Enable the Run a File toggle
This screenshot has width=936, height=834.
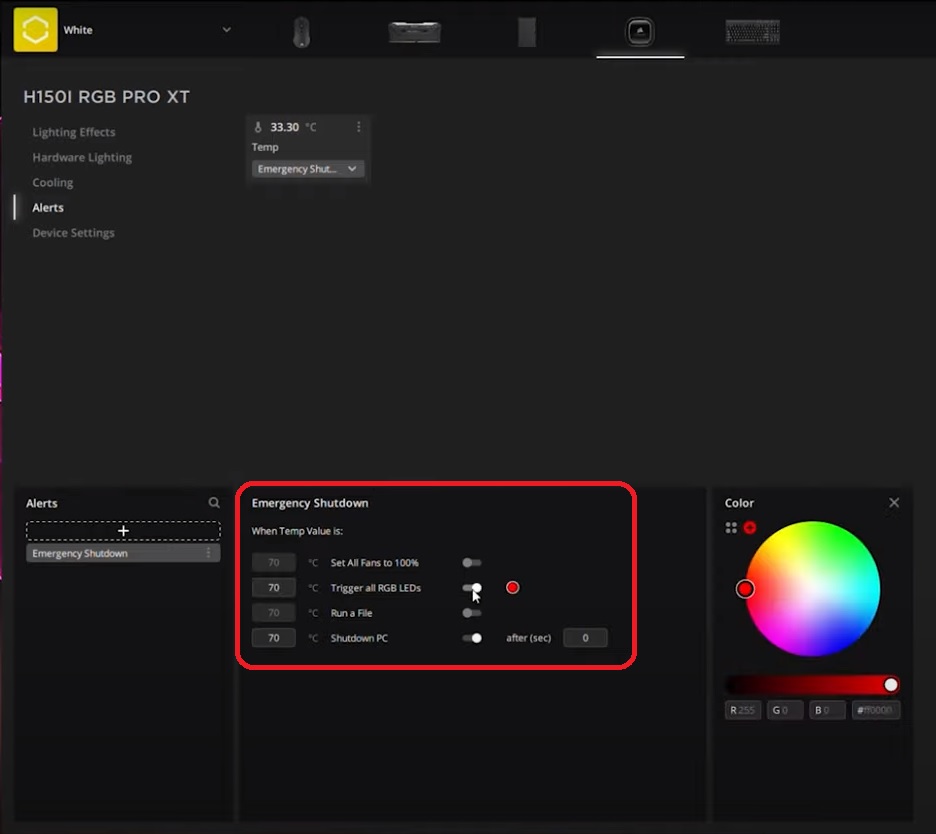[x=471, y=613]
